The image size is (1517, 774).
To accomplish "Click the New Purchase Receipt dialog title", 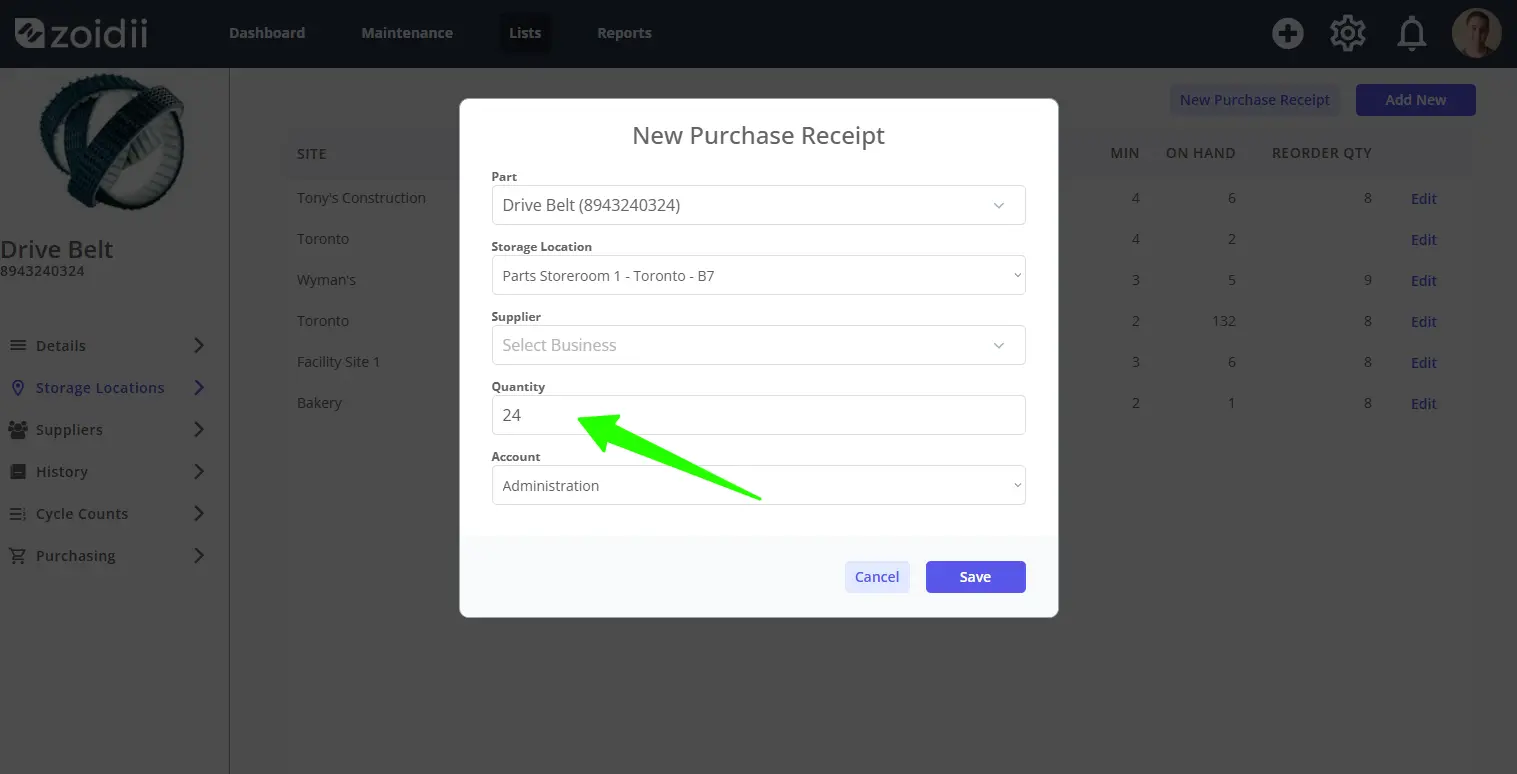I will coord(758,135).
